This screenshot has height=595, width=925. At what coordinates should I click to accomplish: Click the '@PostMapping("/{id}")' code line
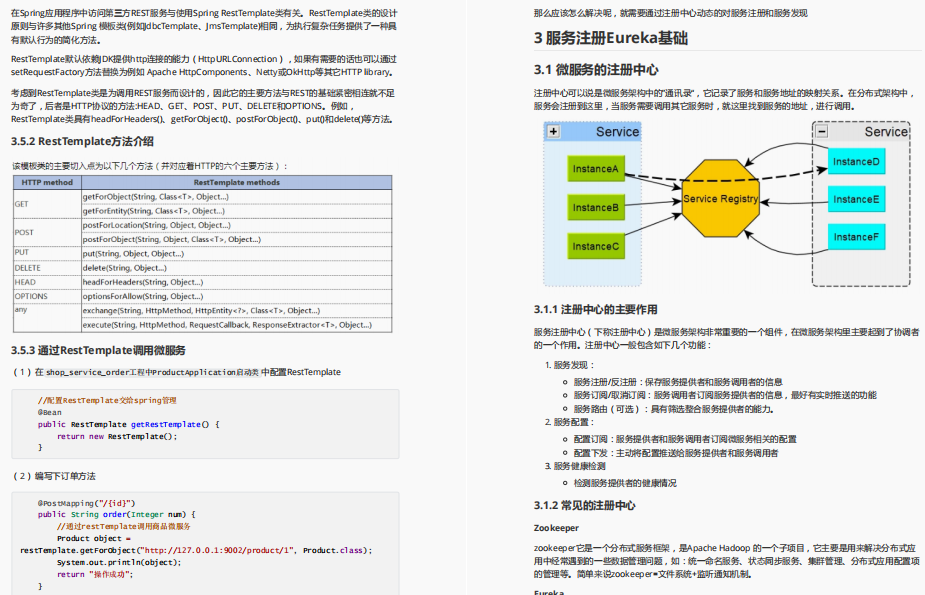(87, 503)
